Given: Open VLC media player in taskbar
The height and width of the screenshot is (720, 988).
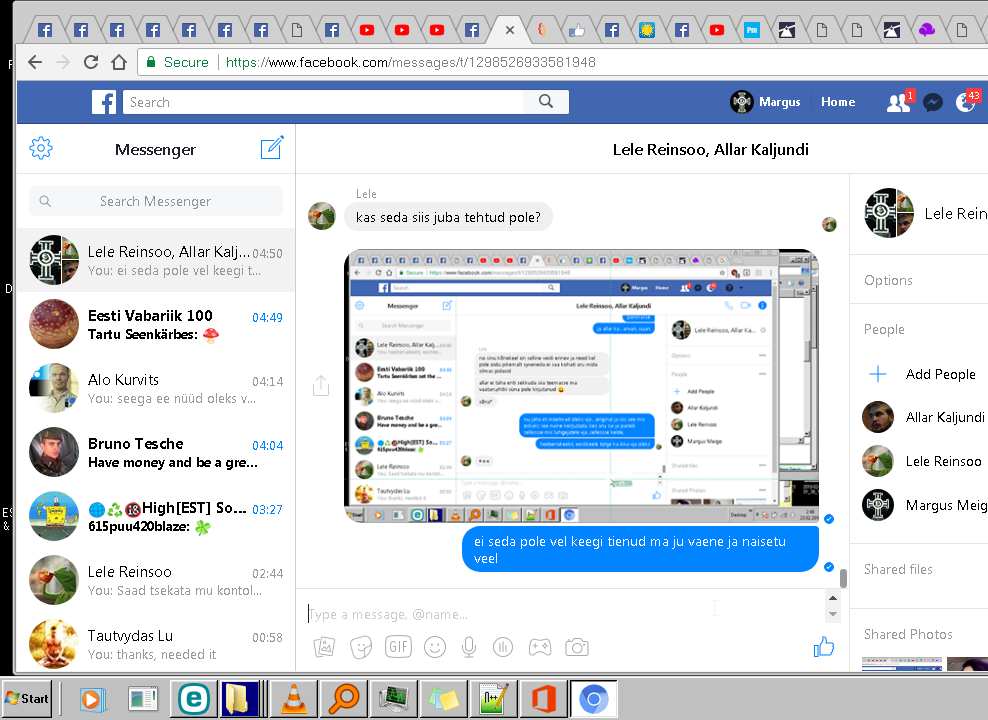Looking at the screenshot, I should 293,699.
